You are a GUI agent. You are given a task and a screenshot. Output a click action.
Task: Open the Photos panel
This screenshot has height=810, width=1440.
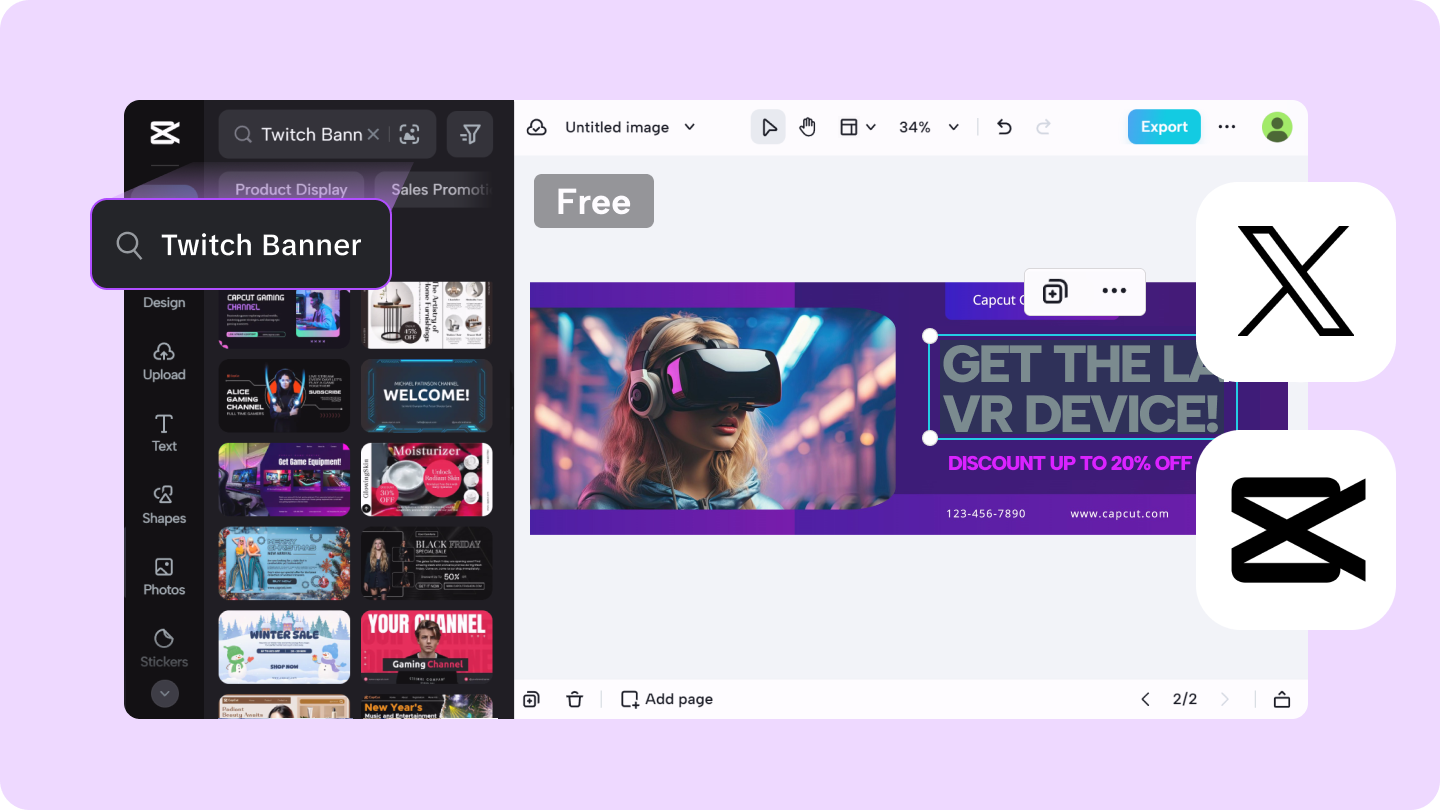163,578
